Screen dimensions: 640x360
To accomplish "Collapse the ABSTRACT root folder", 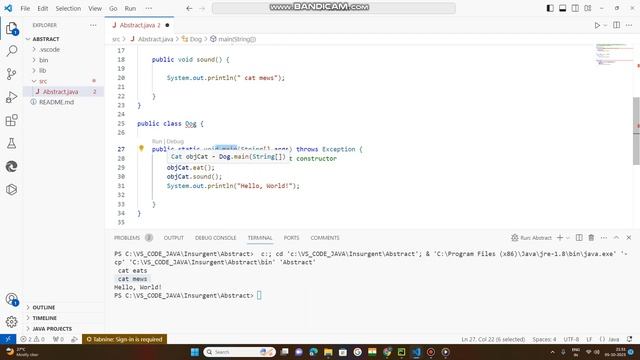I will coord(46,39).
